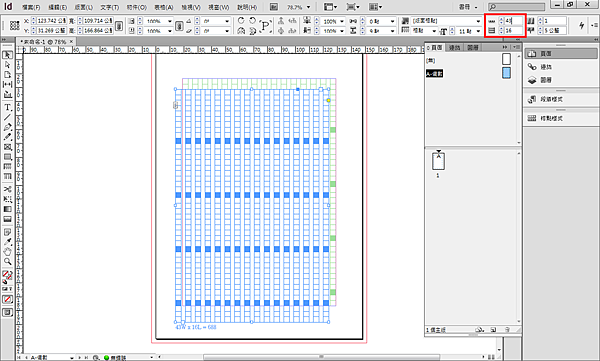
Task: Select the Page tool
Action: 7,75
